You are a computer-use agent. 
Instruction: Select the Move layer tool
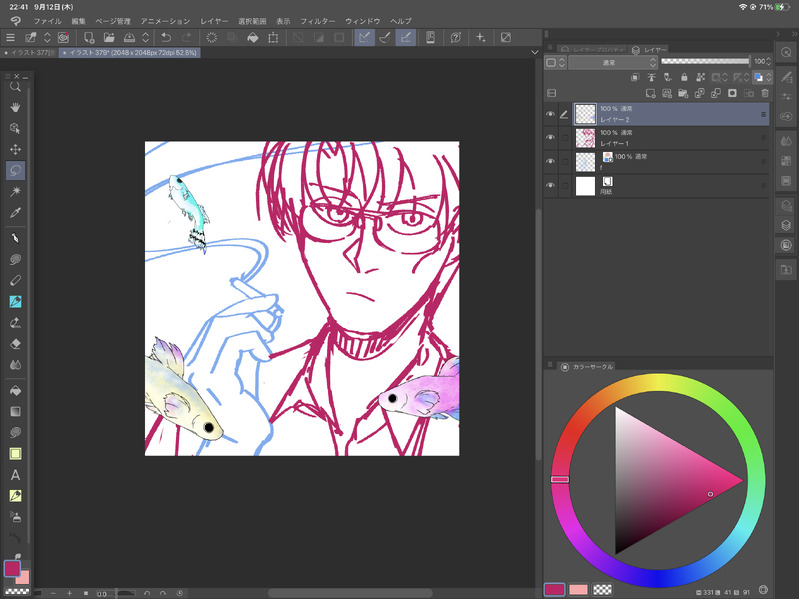tap(15, 149)
